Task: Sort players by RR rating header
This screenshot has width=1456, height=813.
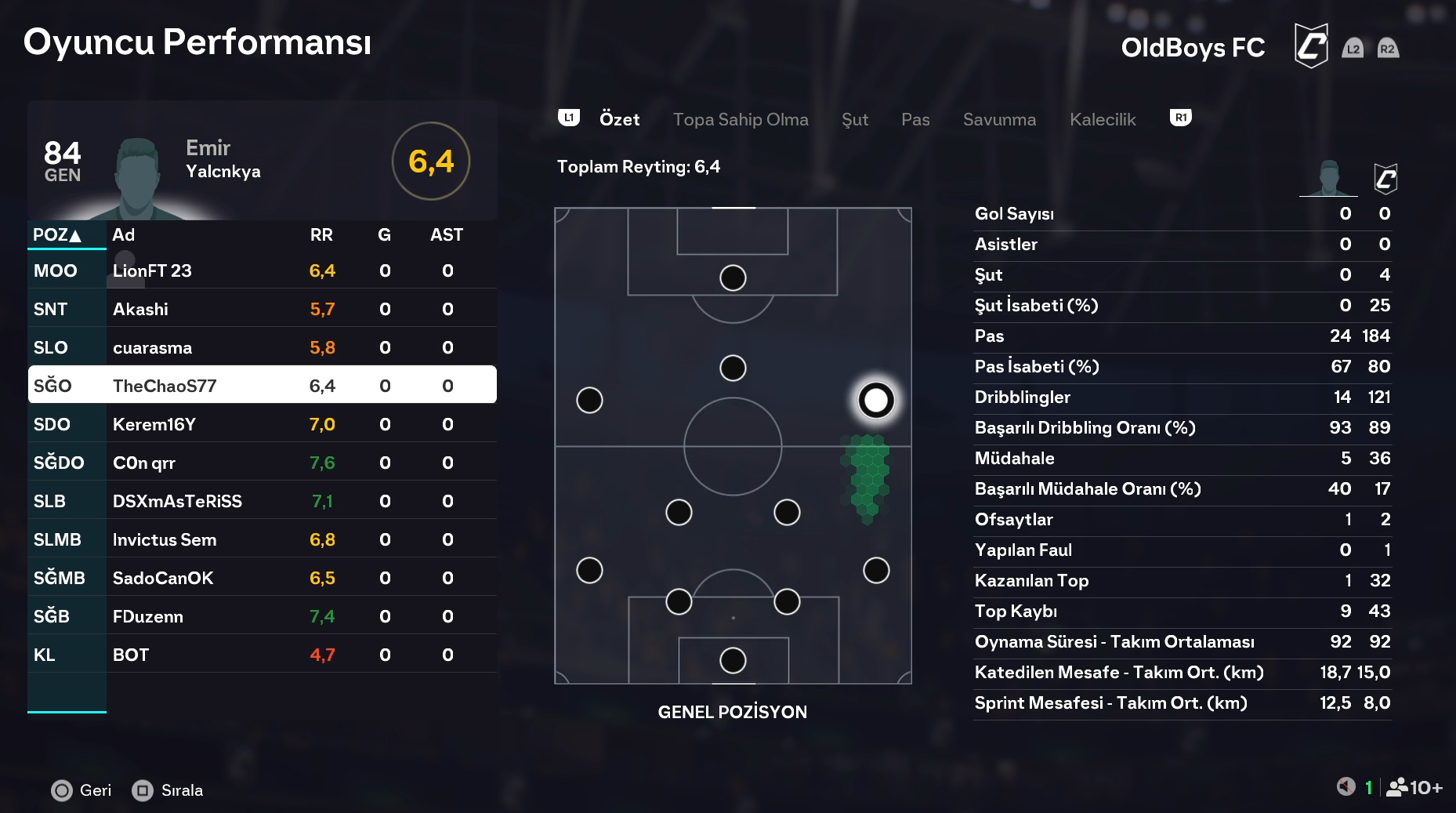Action: [321, 235]
